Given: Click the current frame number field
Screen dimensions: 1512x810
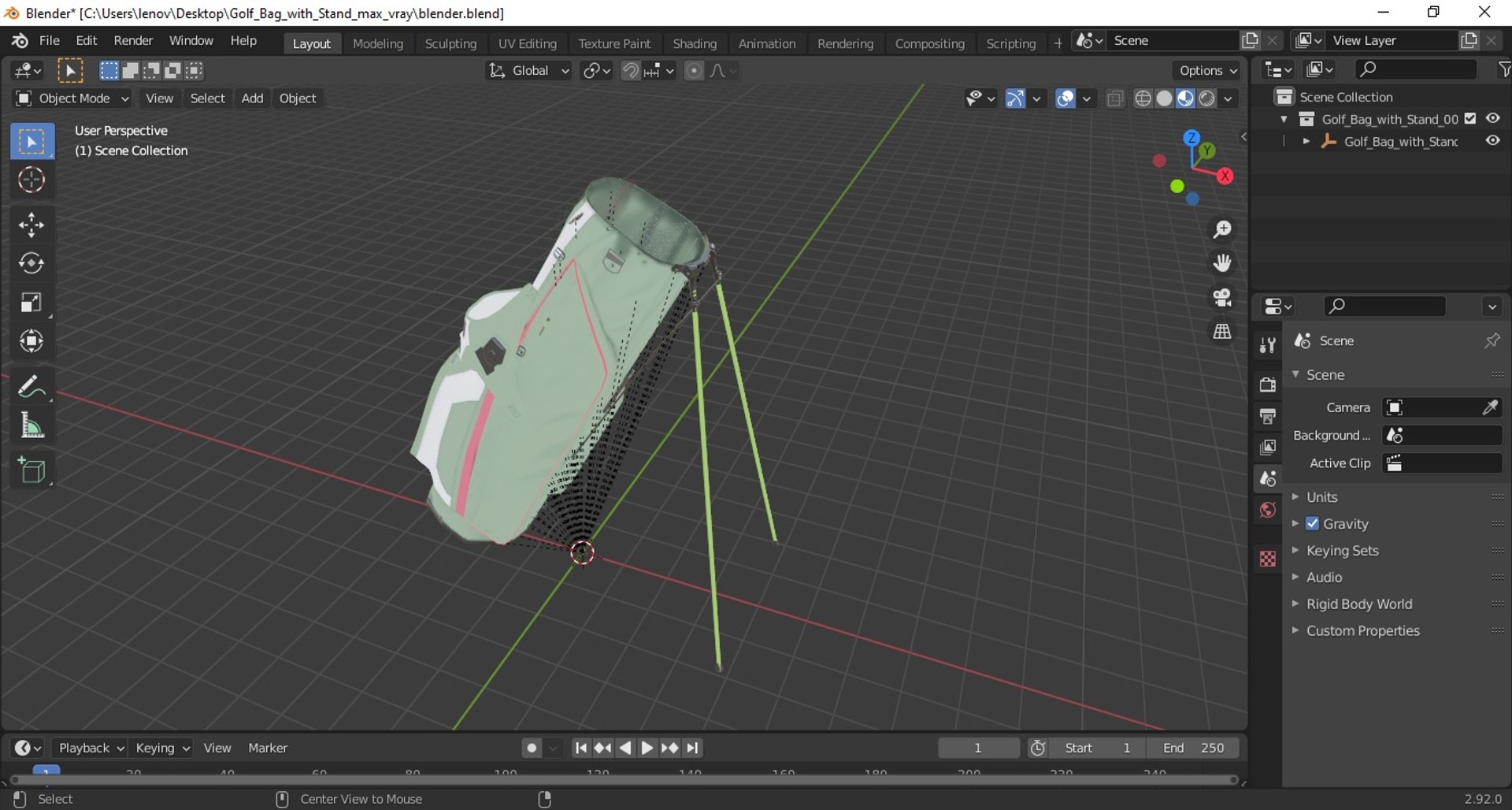Looking at the screenshot, I should [x=978, y=748].
